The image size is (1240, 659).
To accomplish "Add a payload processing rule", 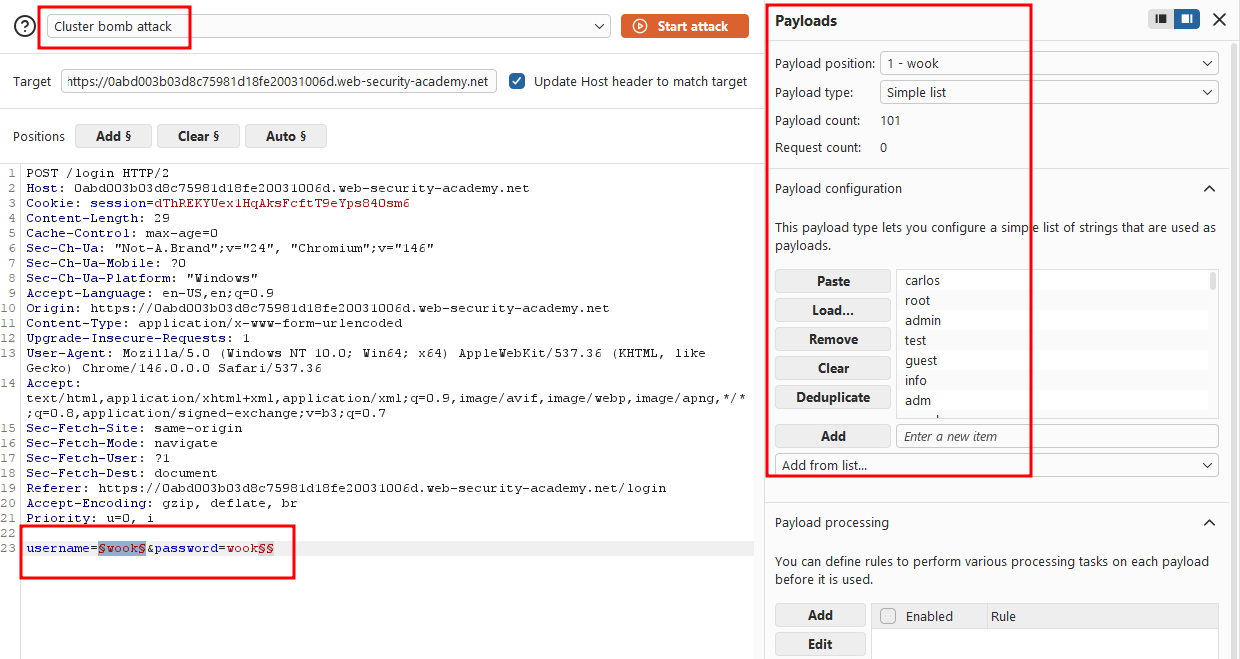I will (x=820, y=615).
